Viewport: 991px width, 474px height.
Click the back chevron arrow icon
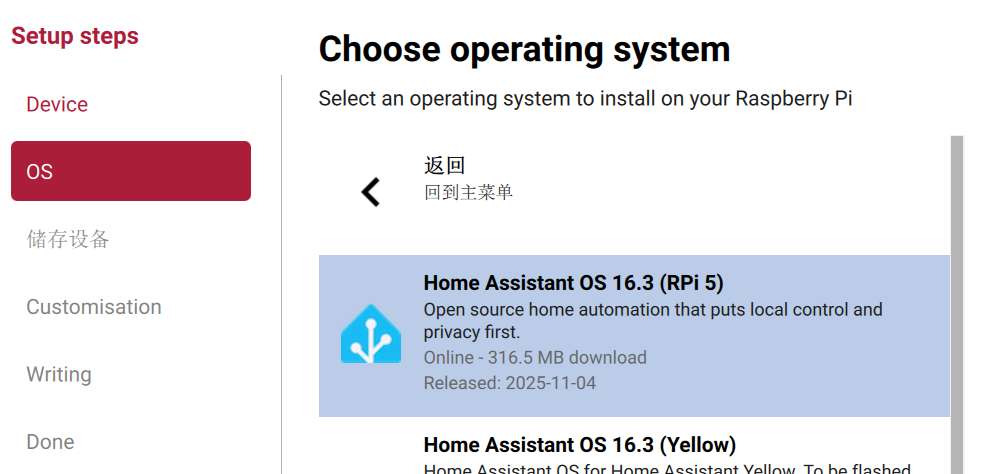coord(370,192)
